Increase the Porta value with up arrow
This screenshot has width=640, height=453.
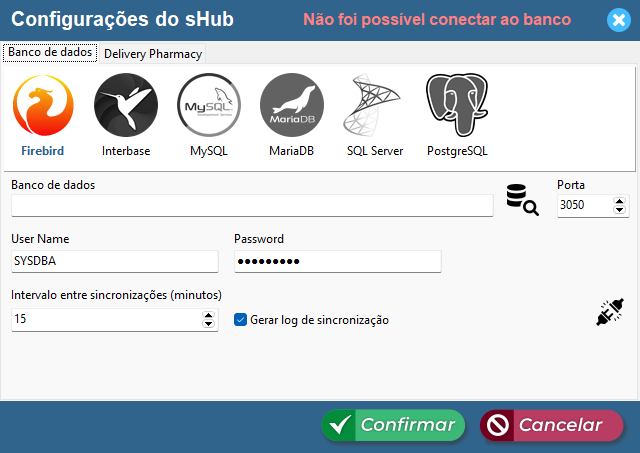tap(620, 201)
